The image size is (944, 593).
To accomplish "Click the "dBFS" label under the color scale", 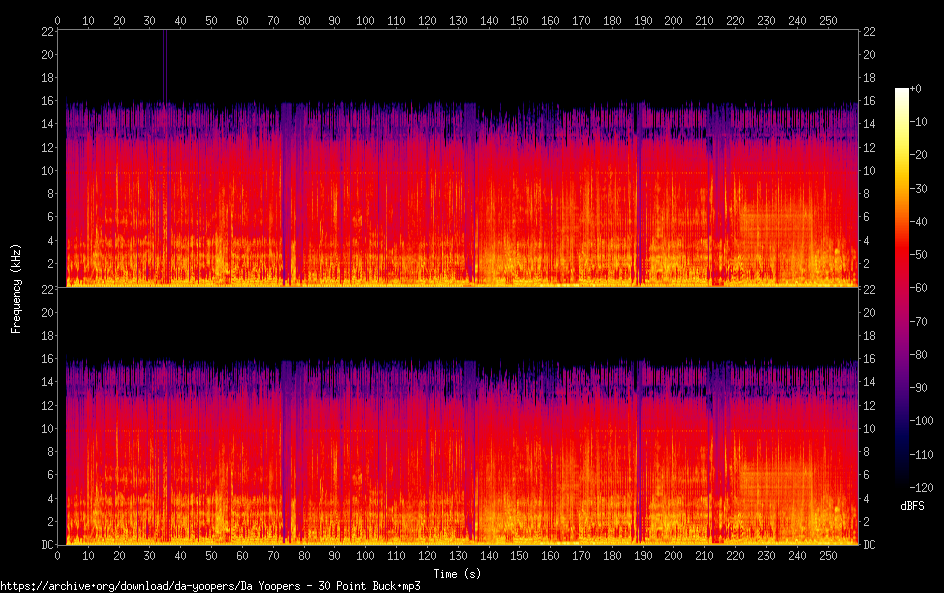I will coord(911,506).
